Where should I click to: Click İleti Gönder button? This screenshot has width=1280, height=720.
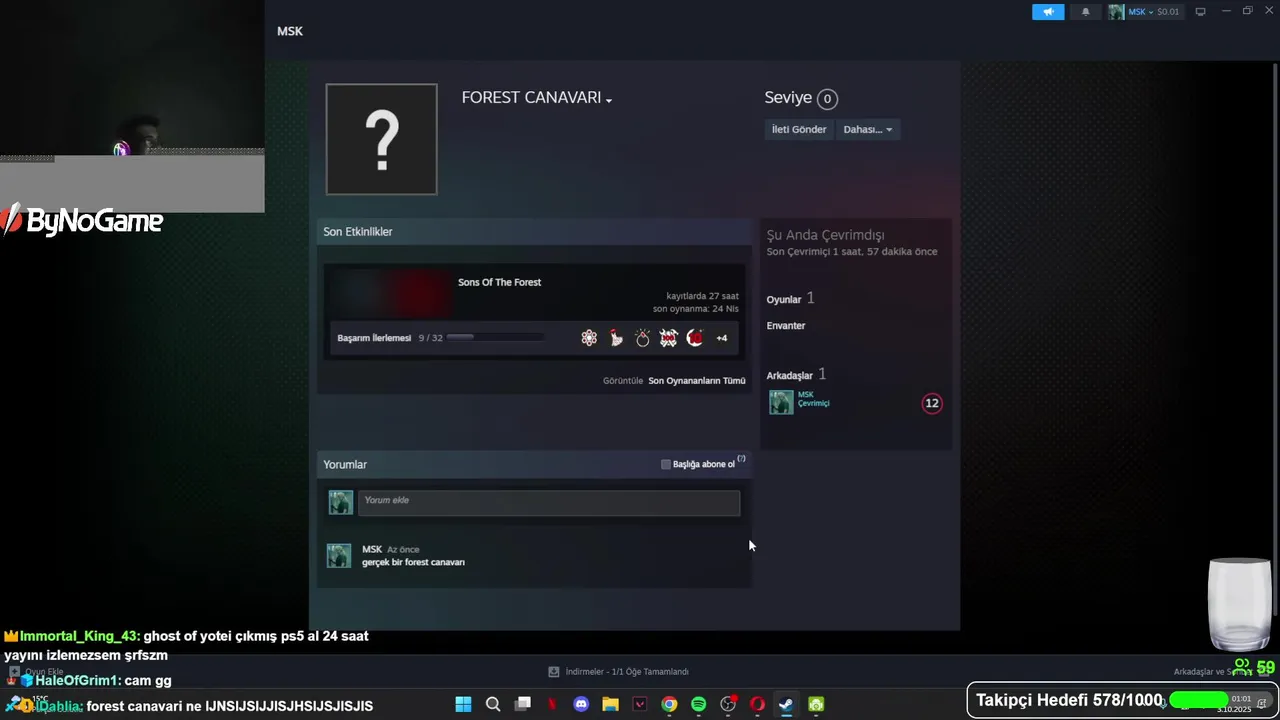click(x=798, y=129)
